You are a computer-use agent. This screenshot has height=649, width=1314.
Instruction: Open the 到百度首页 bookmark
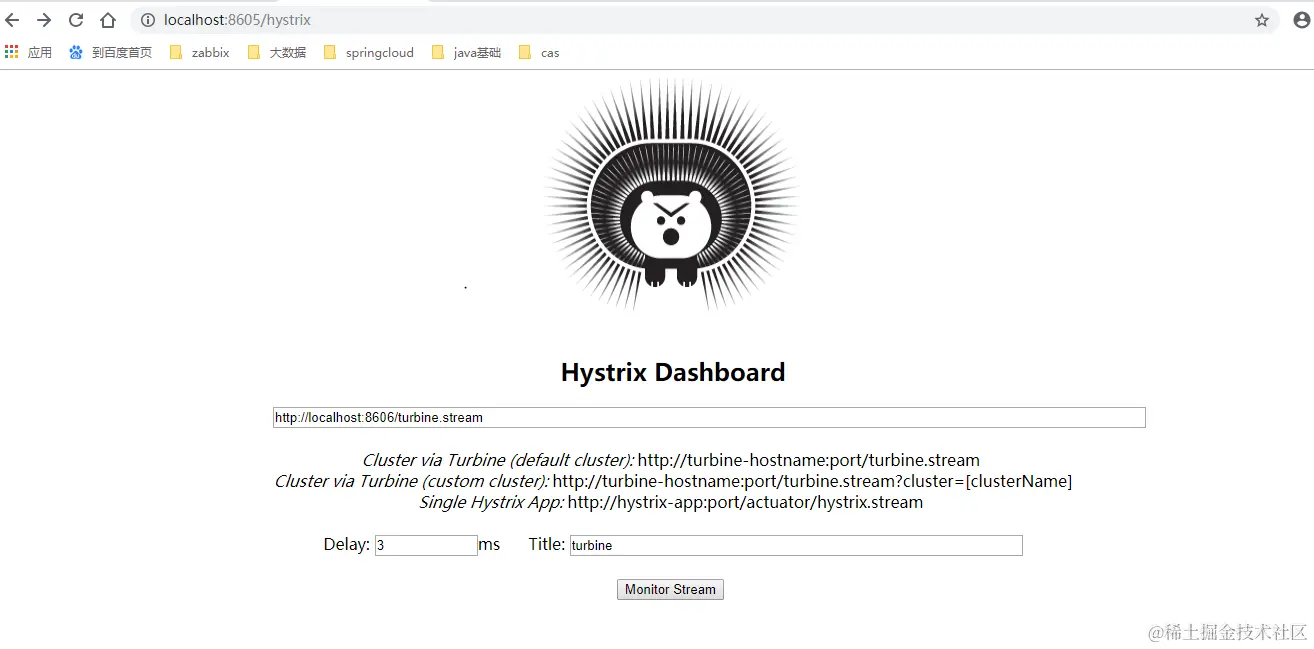pyautogui.click(x=110, y=53)
